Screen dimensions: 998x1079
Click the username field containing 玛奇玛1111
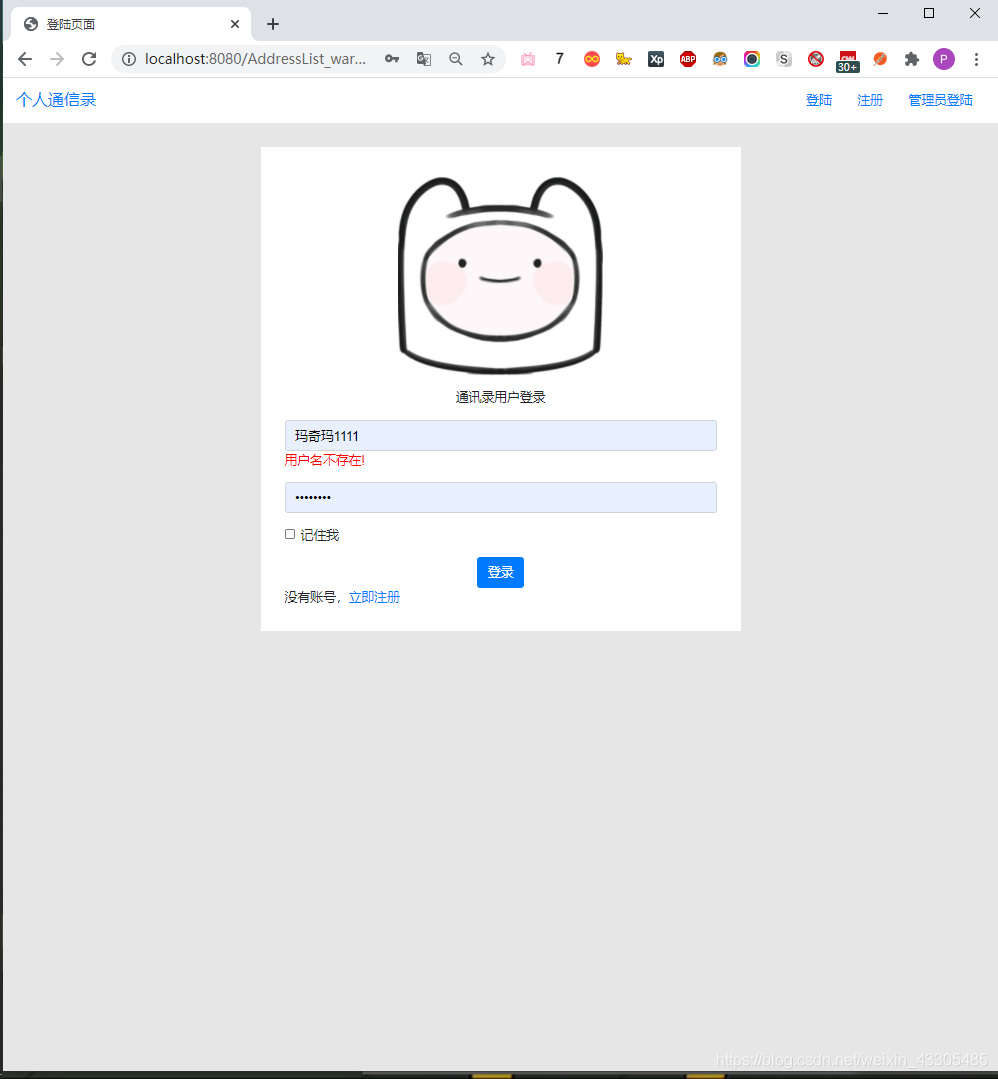point(500,436)
